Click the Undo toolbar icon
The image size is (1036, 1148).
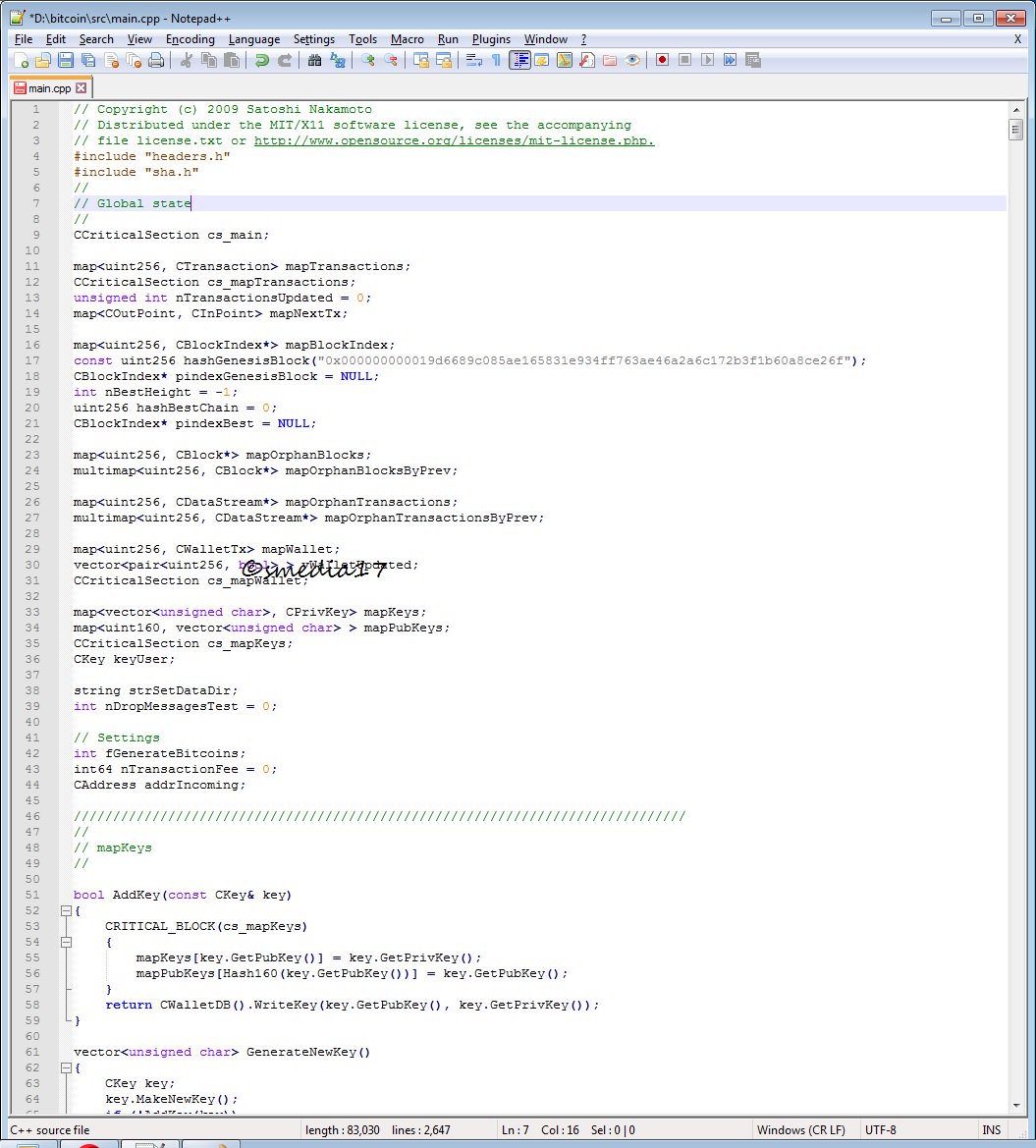pos(261,60)
